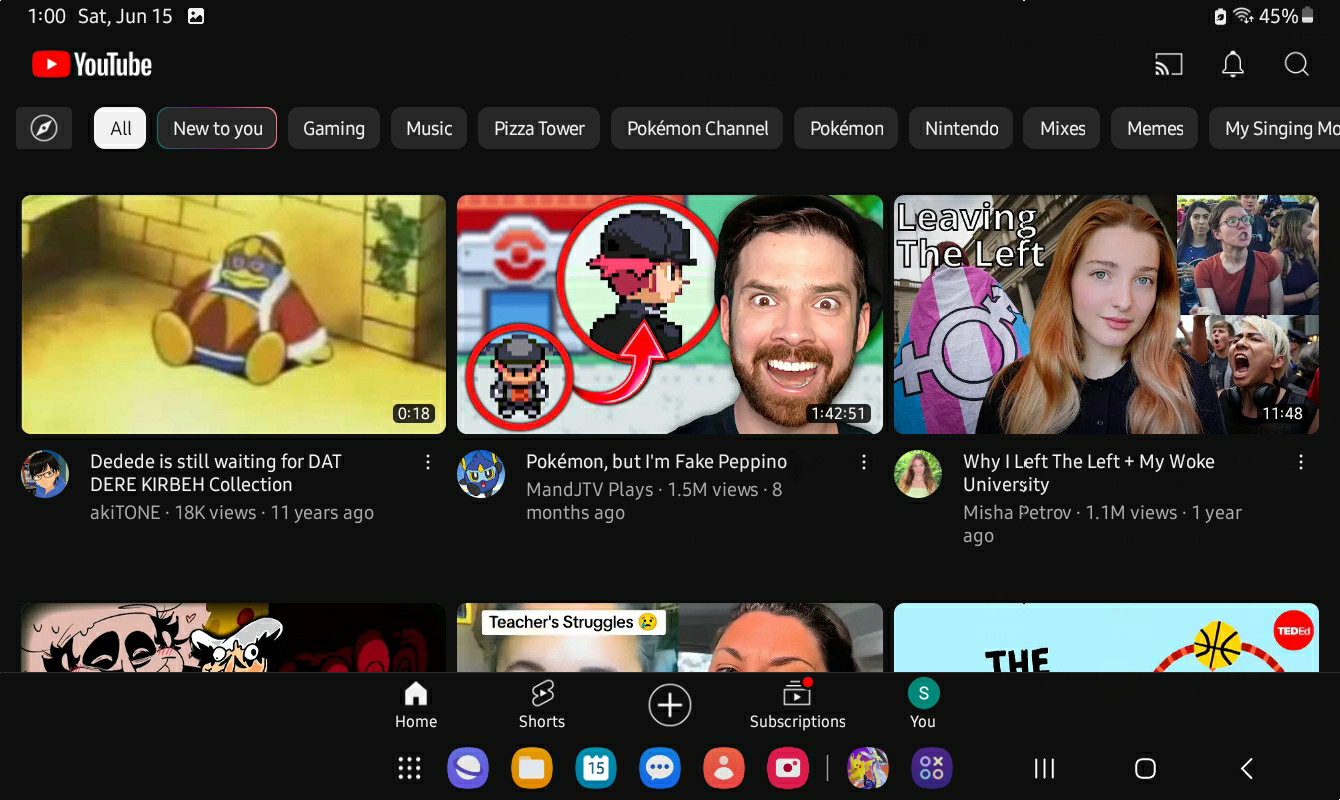
Task: Play the Fake Peppino Pokémon thumbnail
Action: tap(670, 314)
